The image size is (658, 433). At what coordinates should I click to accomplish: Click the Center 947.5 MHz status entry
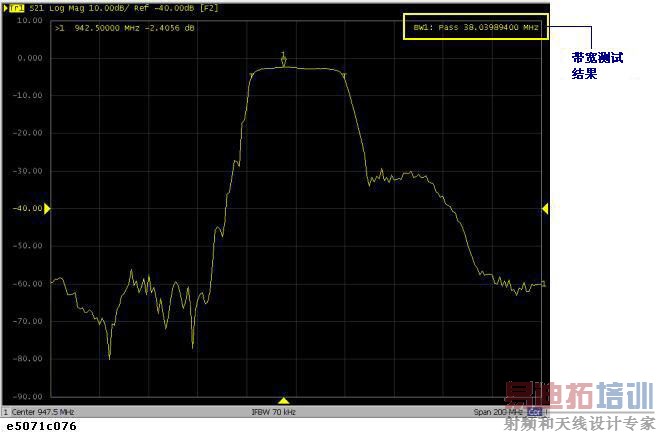pos(42,412)
